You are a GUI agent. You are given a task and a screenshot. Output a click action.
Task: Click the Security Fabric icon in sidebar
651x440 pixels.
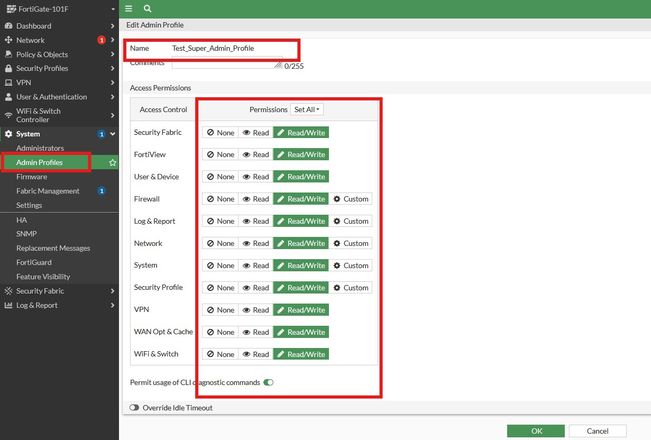(x=8, y=291)
